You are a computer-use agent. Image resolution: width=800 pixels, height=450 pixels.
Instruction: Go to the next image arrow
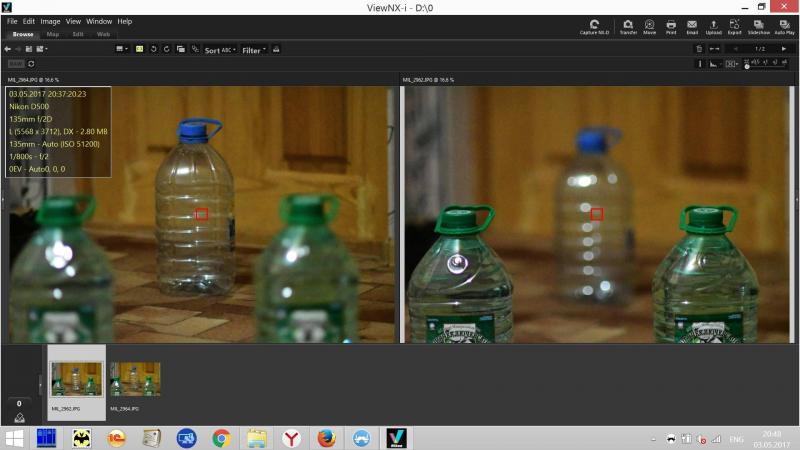pos(784,48)
